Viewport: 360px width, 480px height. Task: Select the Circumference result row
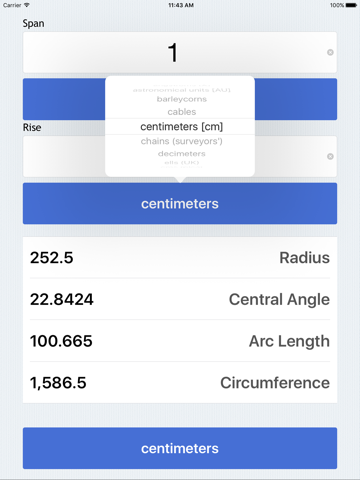(180, 382)
